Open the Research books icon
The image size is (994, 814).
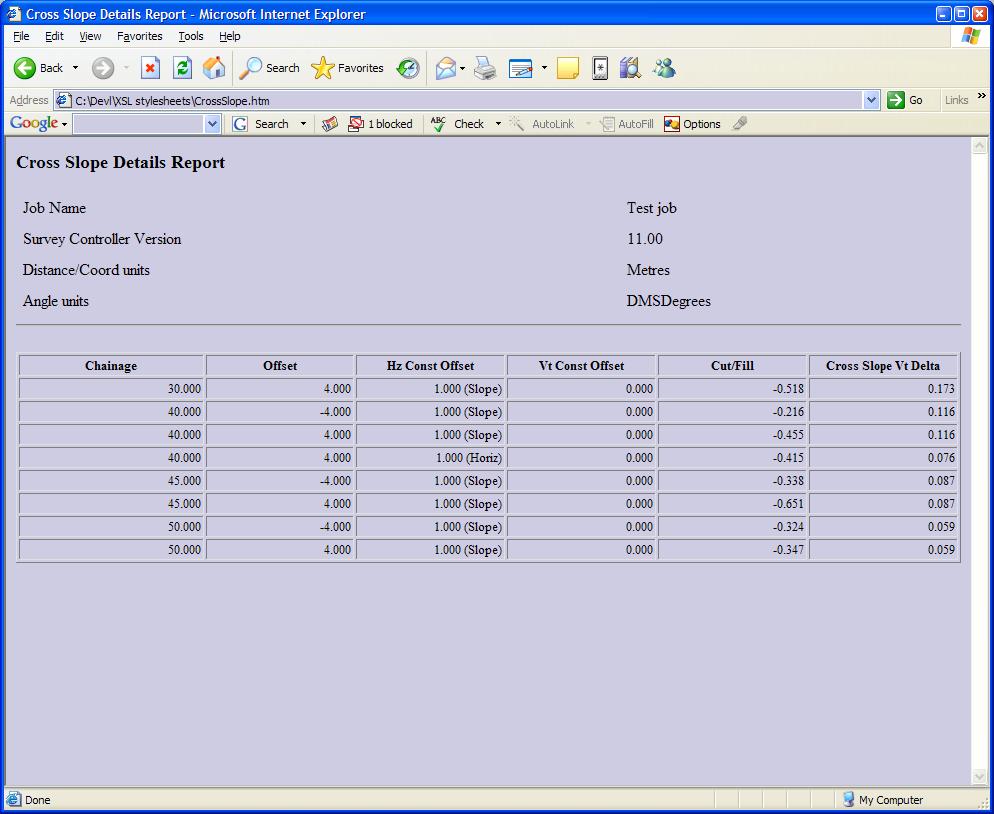(x=629, y=68)
